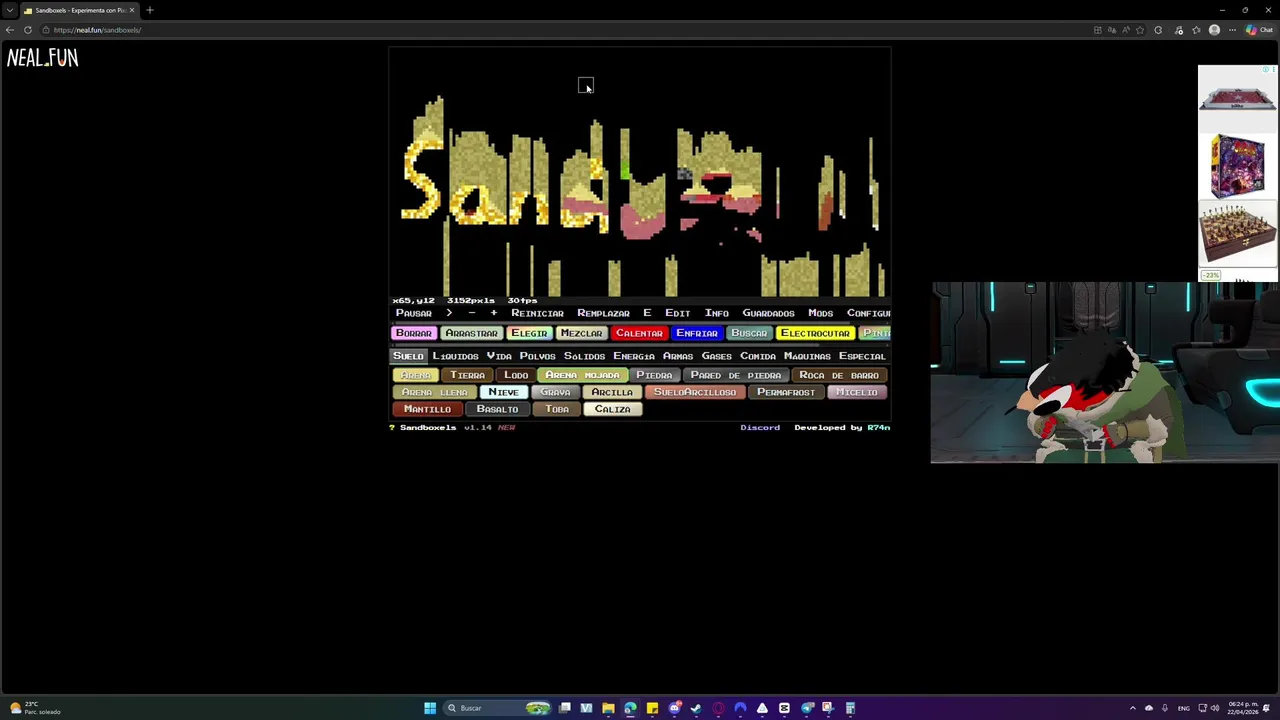Open the Discord link

pos(760,427)
